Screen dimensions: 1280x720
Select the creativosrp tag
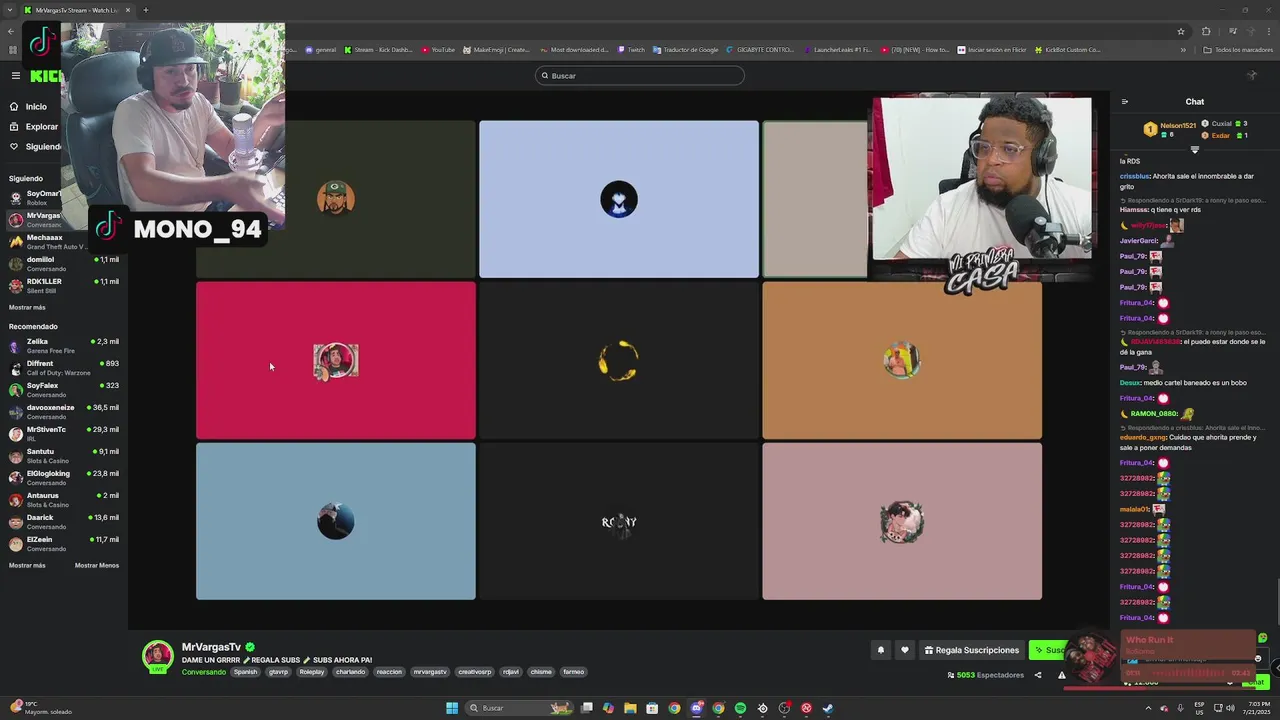475,672
